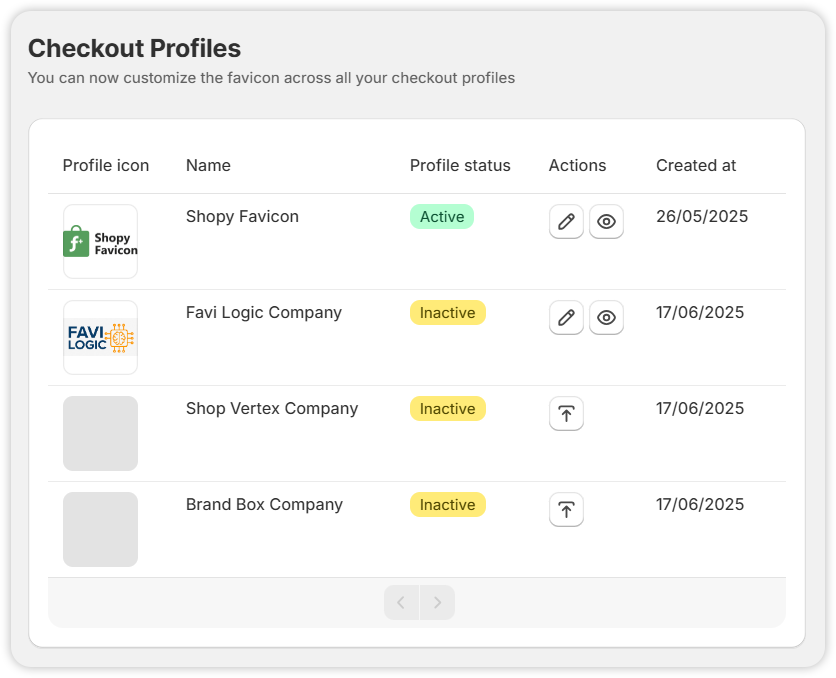This screenshot has width=836, height=678.
Task: Open the Shopy Favicon logo thumbnail
Action: coord(100,241)
